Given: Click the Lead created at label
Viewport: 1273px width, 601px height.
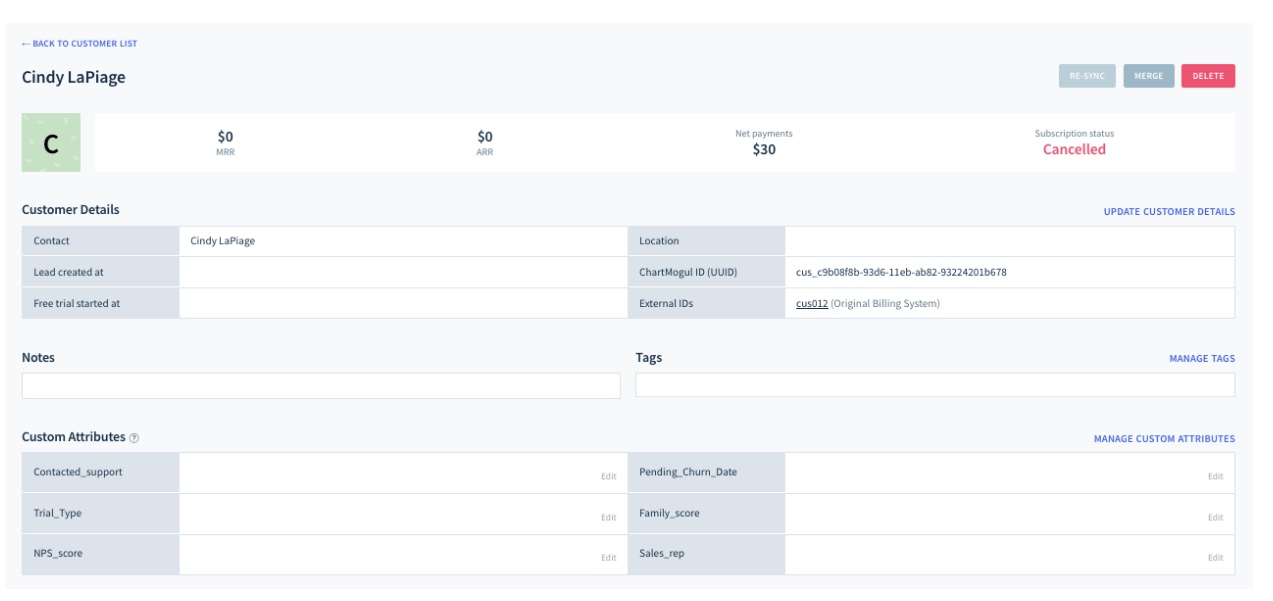Looking at the screenshot, I should [x=66, y=272].
